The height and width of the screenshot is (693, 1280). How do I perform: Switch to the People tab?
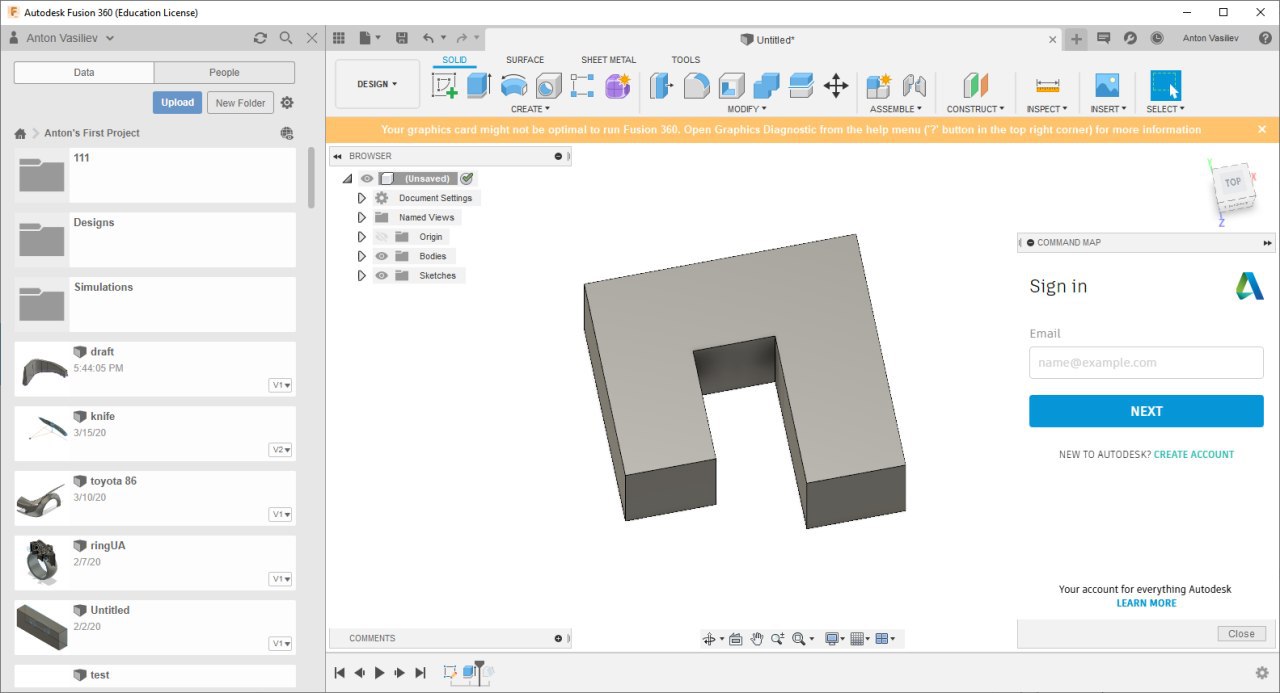point(224,72)
